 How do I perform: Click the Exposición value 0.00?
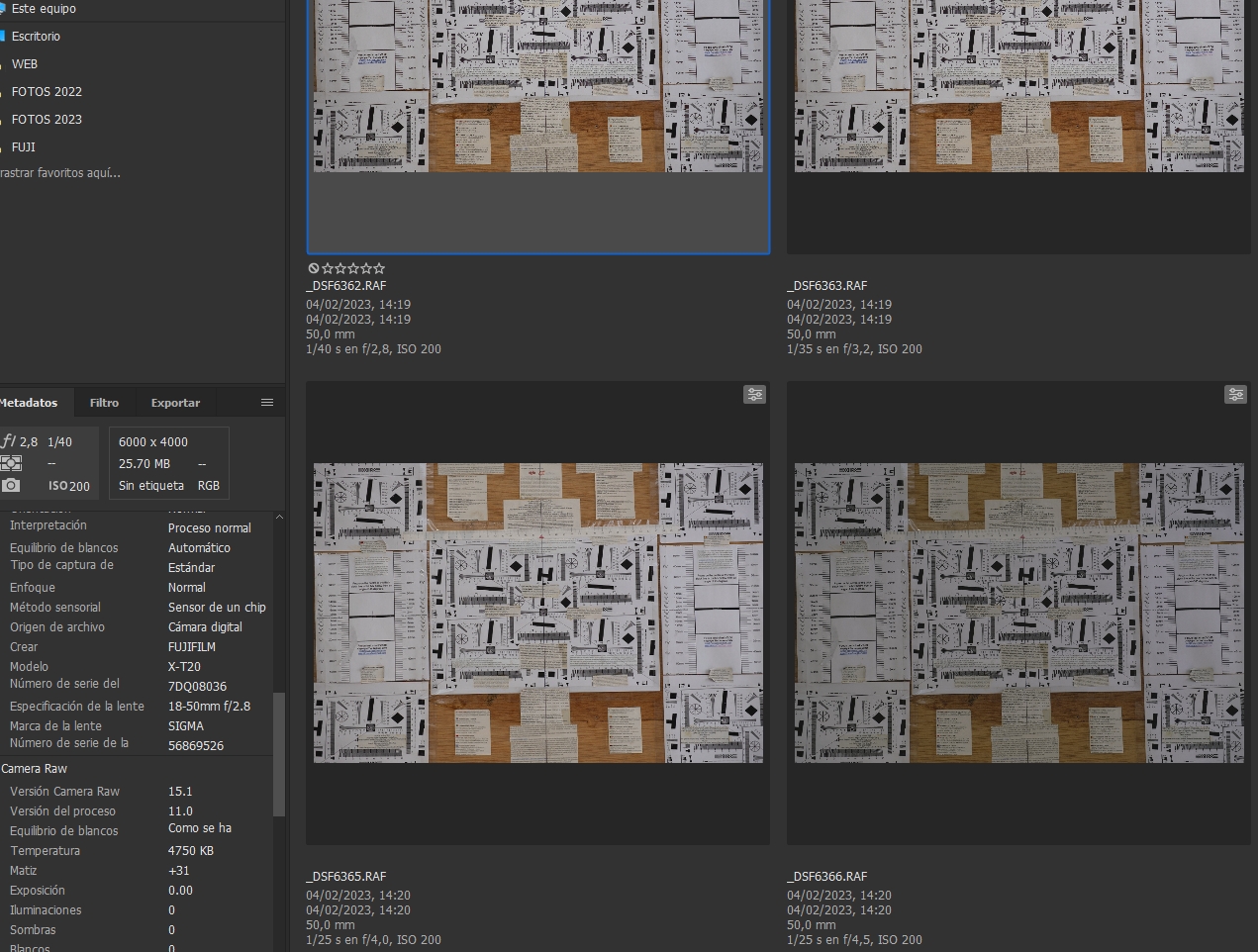pyautogui.click(x=180, y=891)
